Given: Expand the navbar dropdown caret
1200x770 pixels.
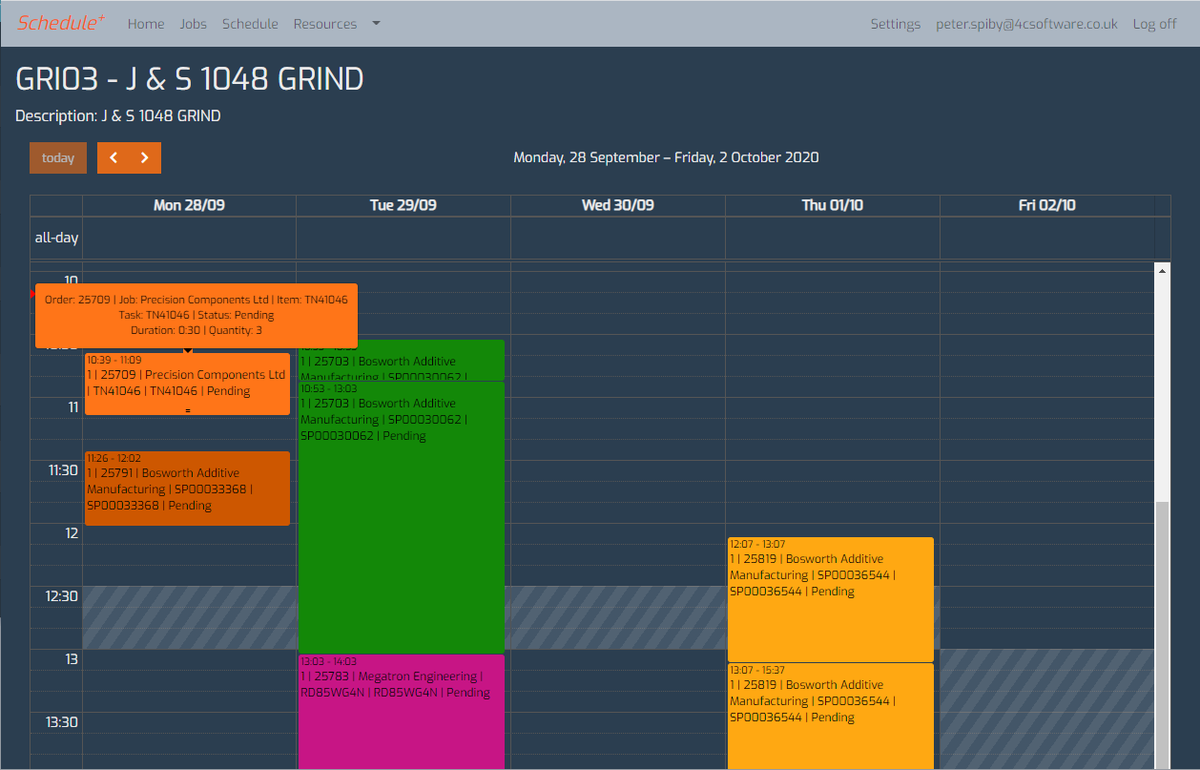Looking at the screenshot, I should [376, 24].
